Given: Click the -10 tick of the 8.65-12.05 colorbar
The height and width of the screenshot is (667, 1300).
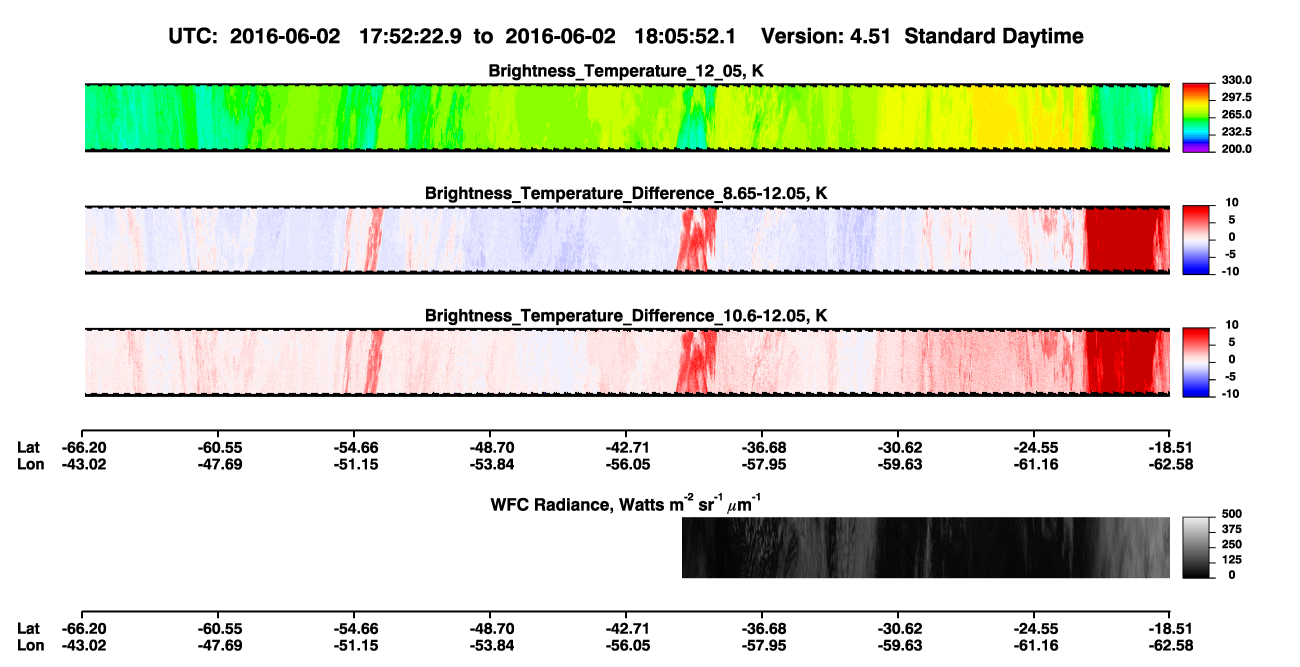Looking at the screenshot, I should pos(1229,271).
